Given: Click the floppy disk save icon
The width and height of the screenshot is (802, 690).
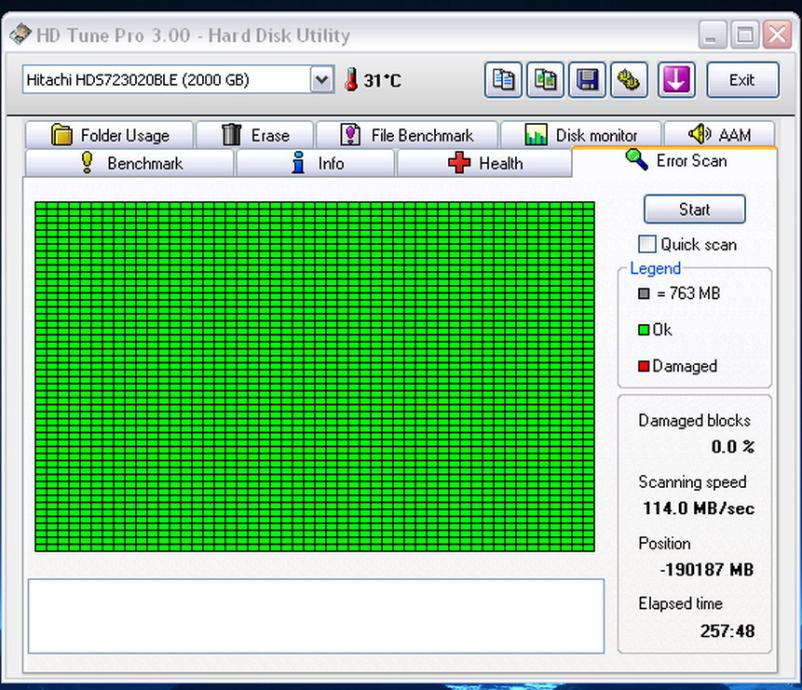Looking at the screenshot, I should coord(587,80).
